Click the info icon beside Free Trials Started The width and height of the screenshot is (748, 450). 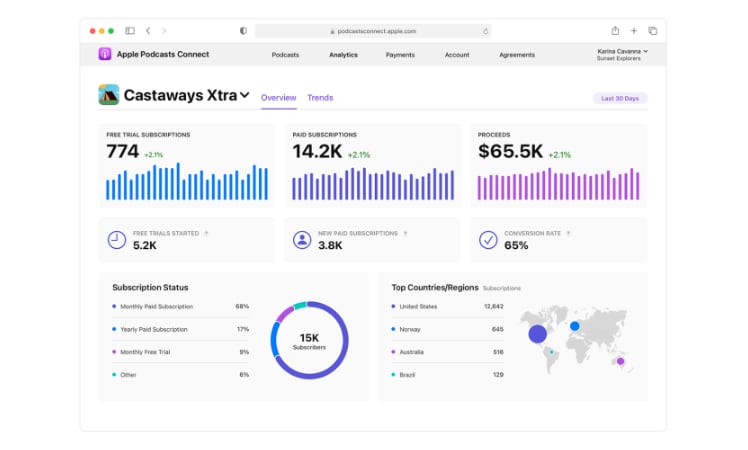tap(207, 232)
